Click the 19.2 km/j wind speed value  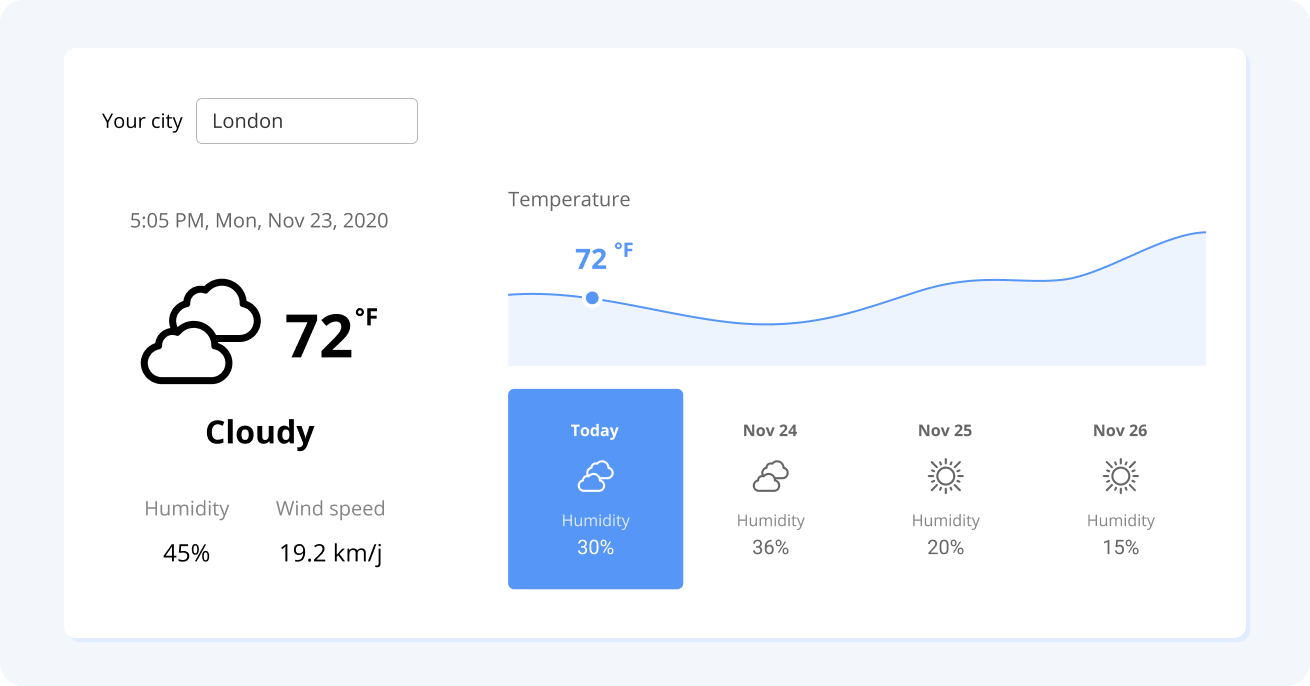point(331,554)
